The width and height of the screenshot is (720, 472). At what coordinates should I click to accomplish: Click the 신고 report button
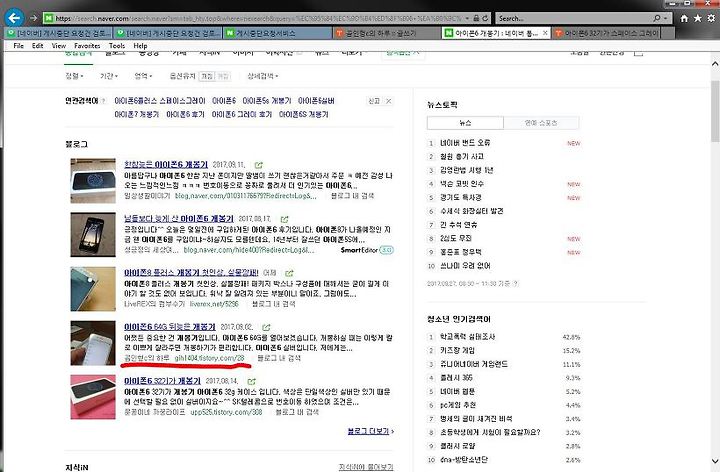click(374, 101)
